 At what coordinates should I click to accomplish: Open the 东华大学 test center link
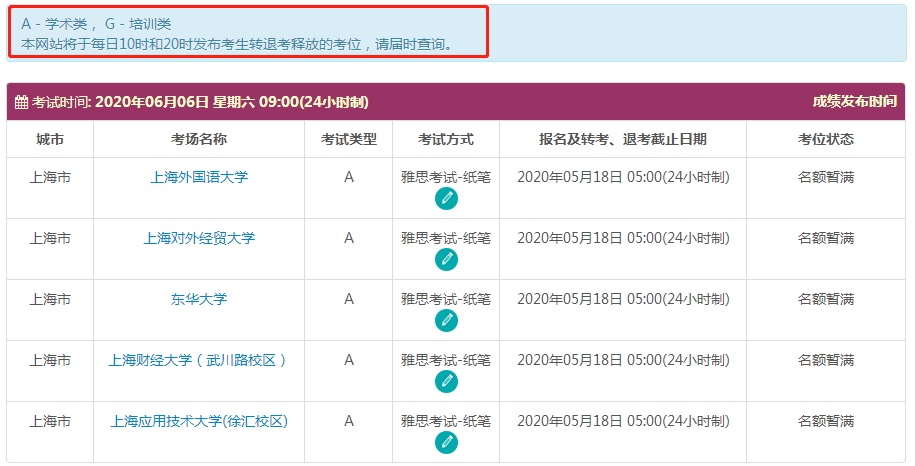point(199,299)
